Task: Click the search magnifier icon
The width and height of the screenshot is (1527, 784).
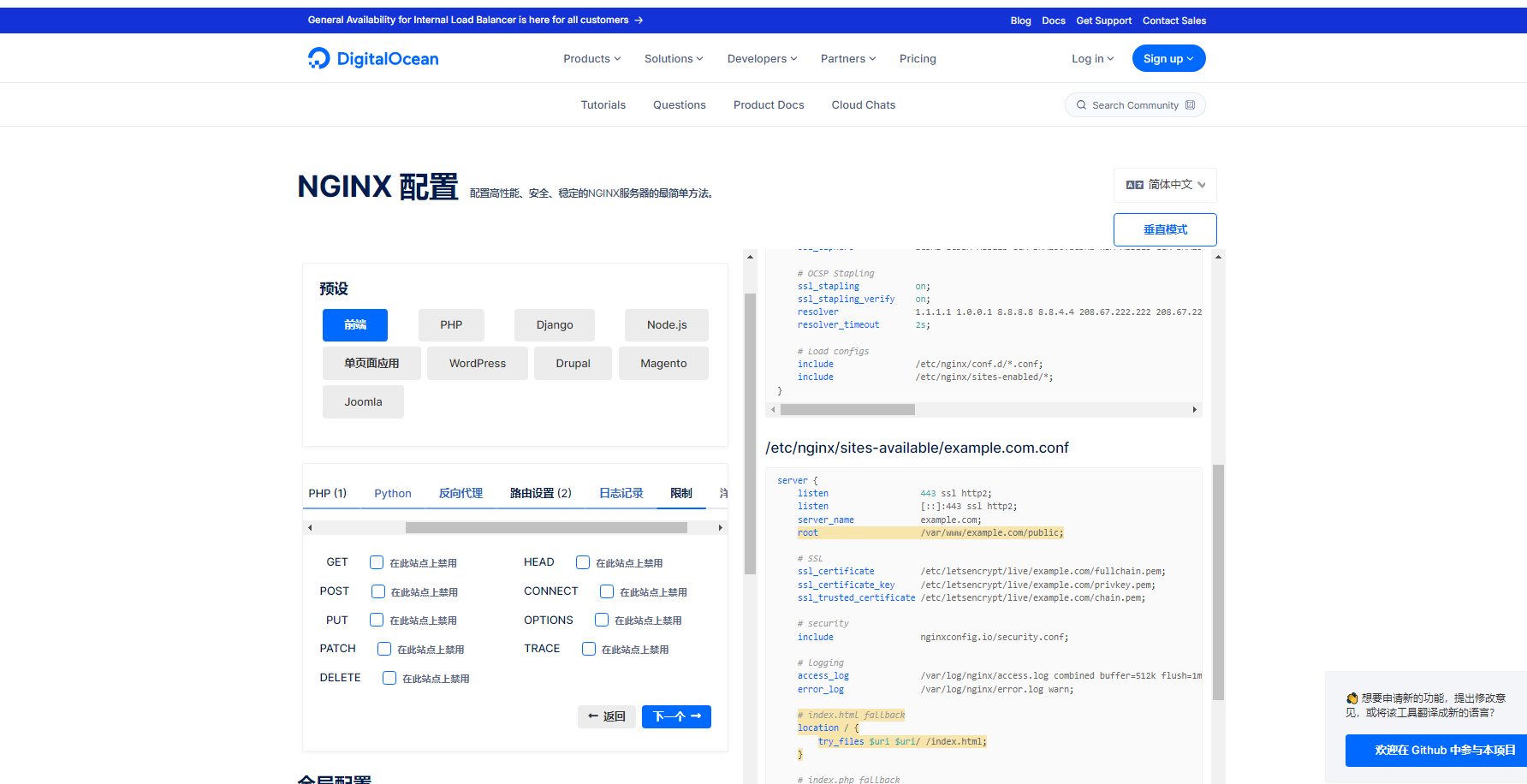Action: pos(1081,105)
